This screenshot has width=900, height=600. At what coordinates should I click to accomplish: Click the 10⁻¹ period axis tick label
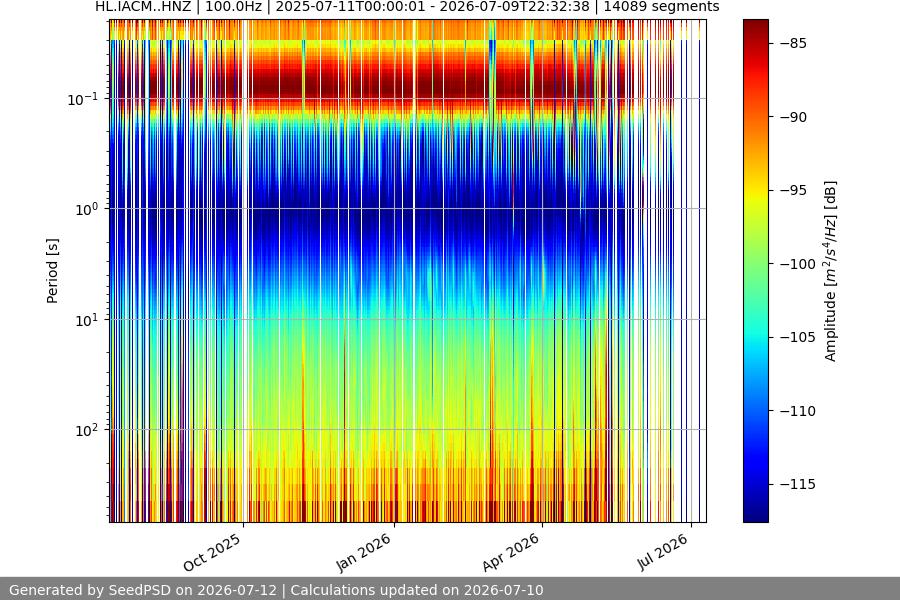point(82,99)
